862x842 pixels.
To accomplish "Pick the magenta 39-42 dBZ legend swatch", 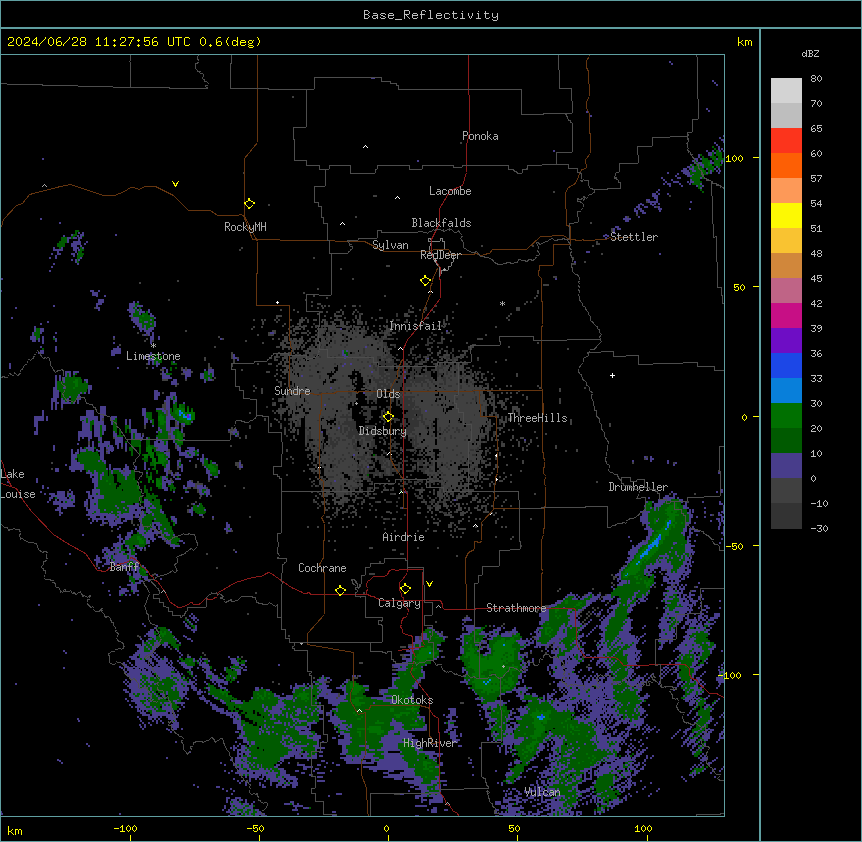I will click(786, 315).
